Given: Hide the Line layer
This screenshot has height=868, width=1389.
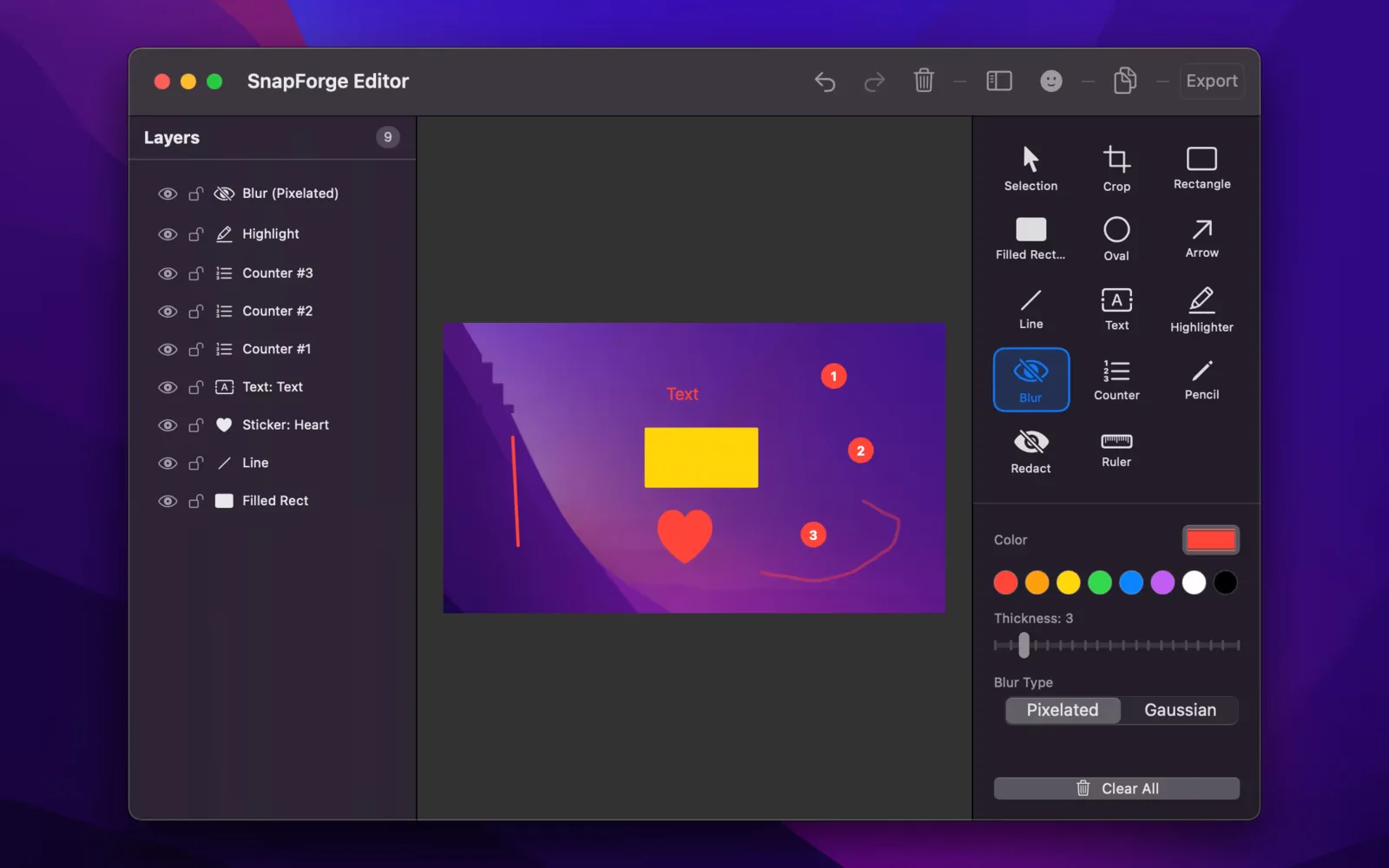Looking at the screenshot, I should (168, 464).
